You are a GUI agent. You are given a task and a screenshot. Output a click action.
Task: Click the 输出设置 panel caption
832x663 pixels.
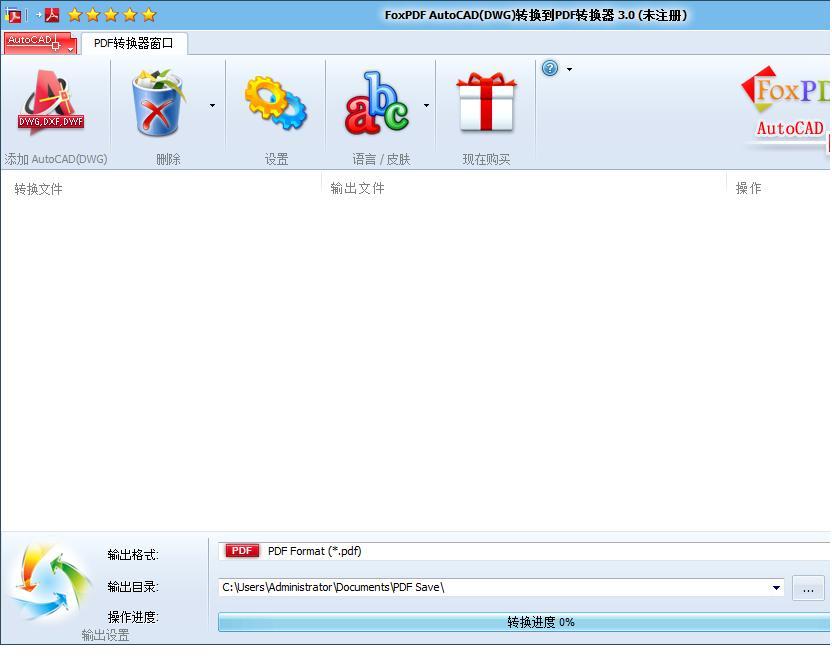(x=105, y=635)
